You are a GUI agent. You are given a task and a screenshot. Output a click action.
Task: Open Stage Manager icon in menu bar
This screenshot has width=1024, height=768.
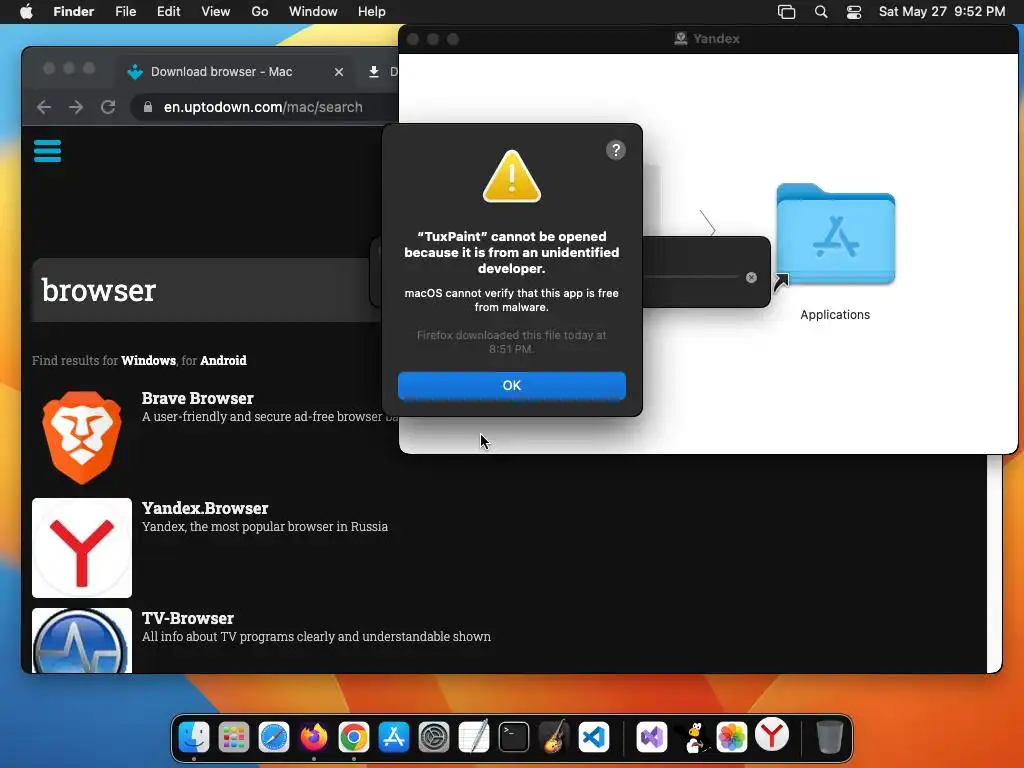pyautogui.click(x=786, y=12)
